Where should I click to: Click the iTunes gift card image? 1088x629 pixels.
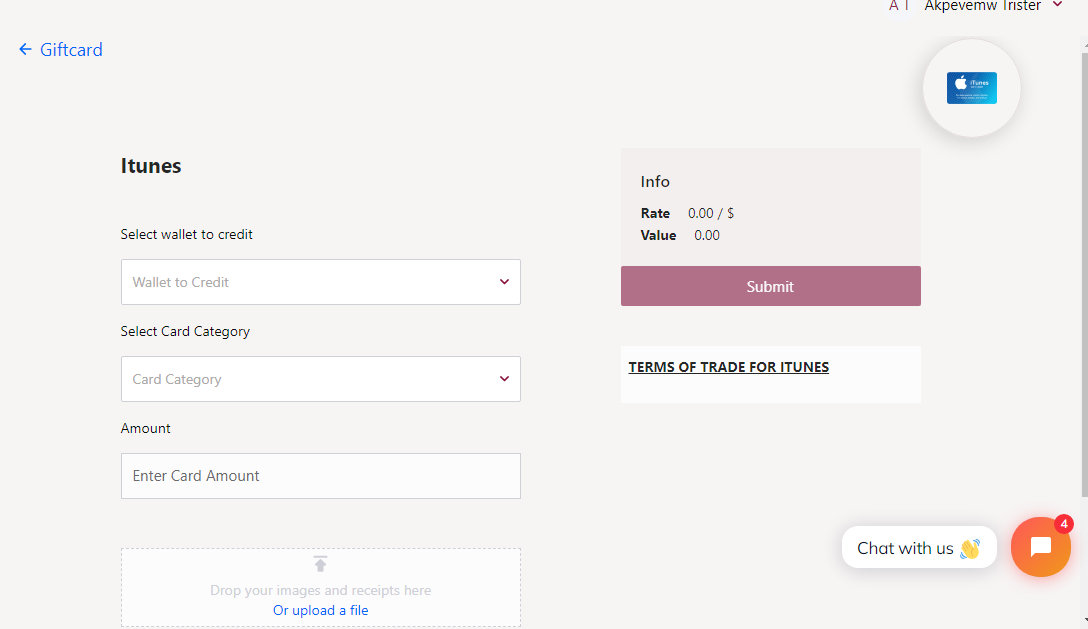[971, 88]
